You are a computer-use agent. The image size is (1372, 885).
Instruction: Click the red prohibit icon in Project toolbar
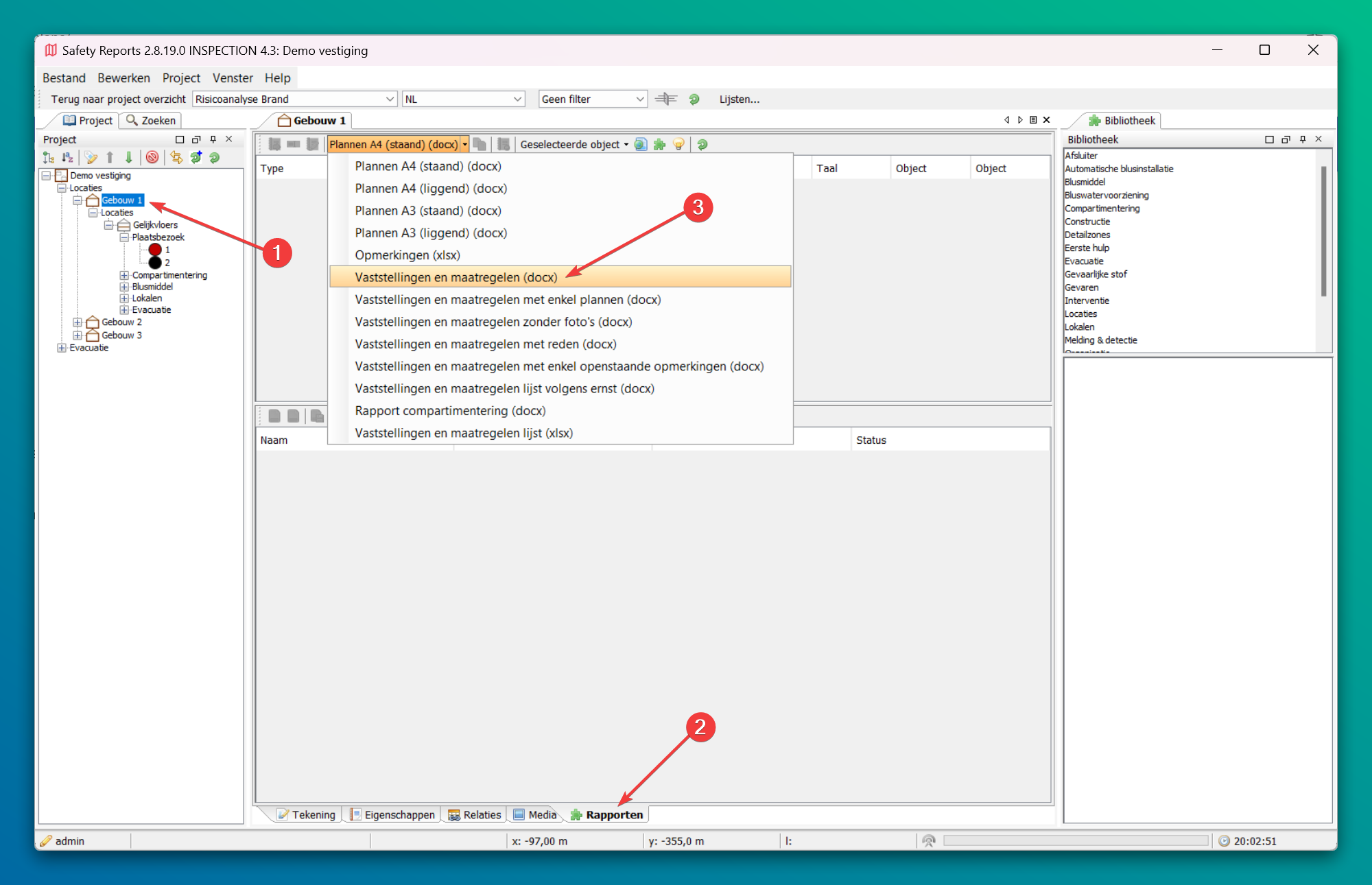tap(152, 158)
